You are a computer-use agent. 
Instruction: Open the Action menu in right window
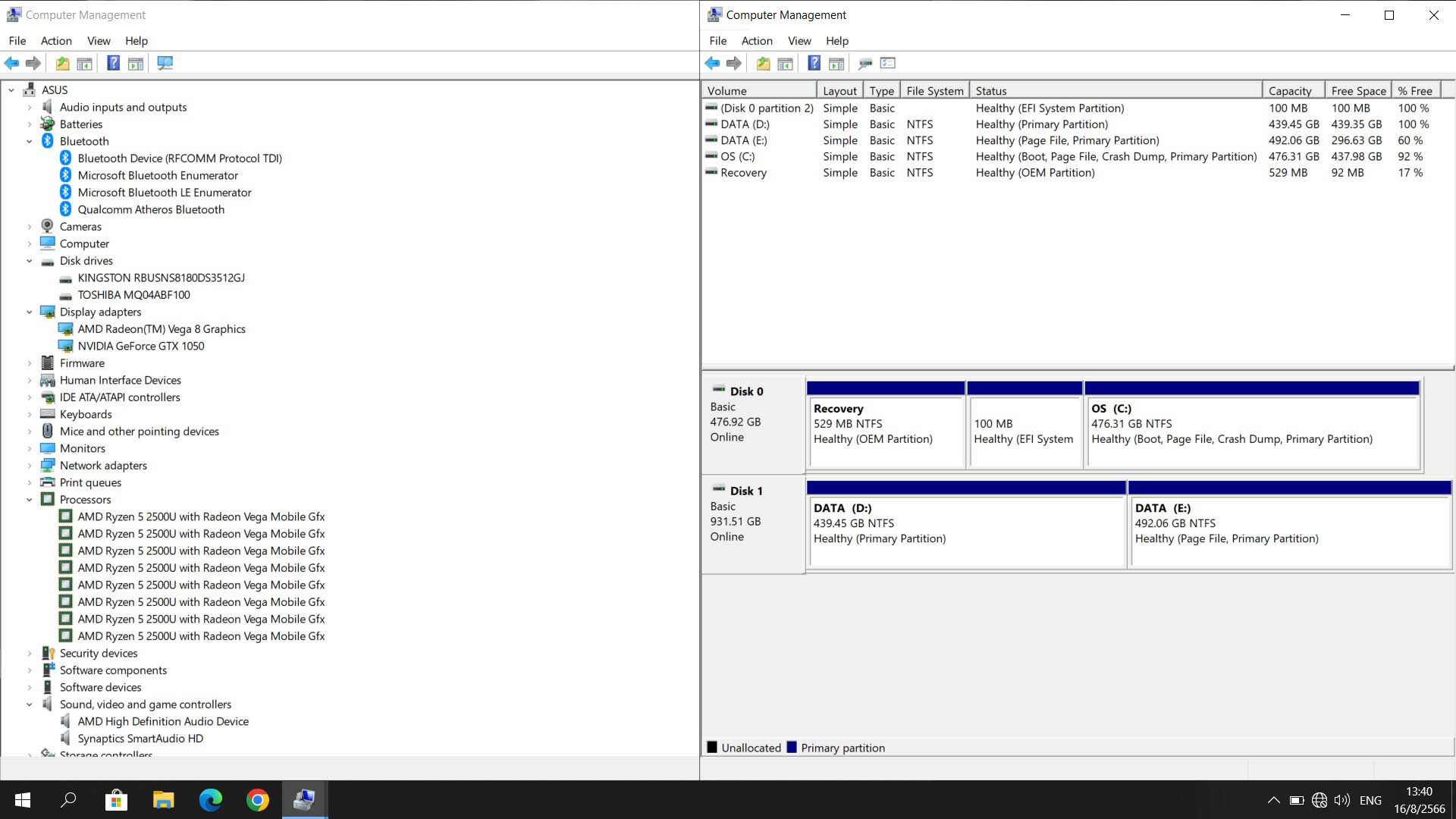point(757,41)
